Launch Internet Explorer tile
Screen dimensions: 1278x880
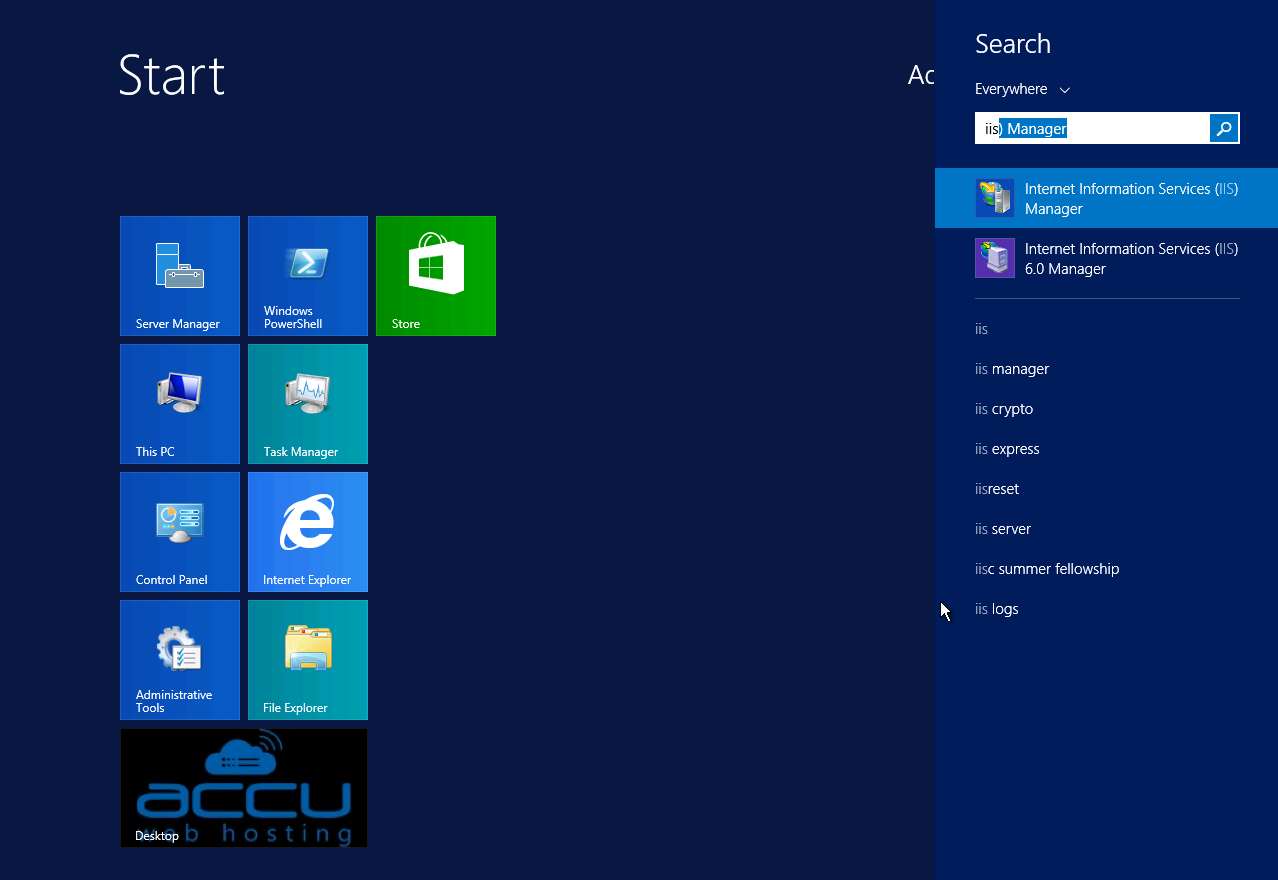[308, 532]
